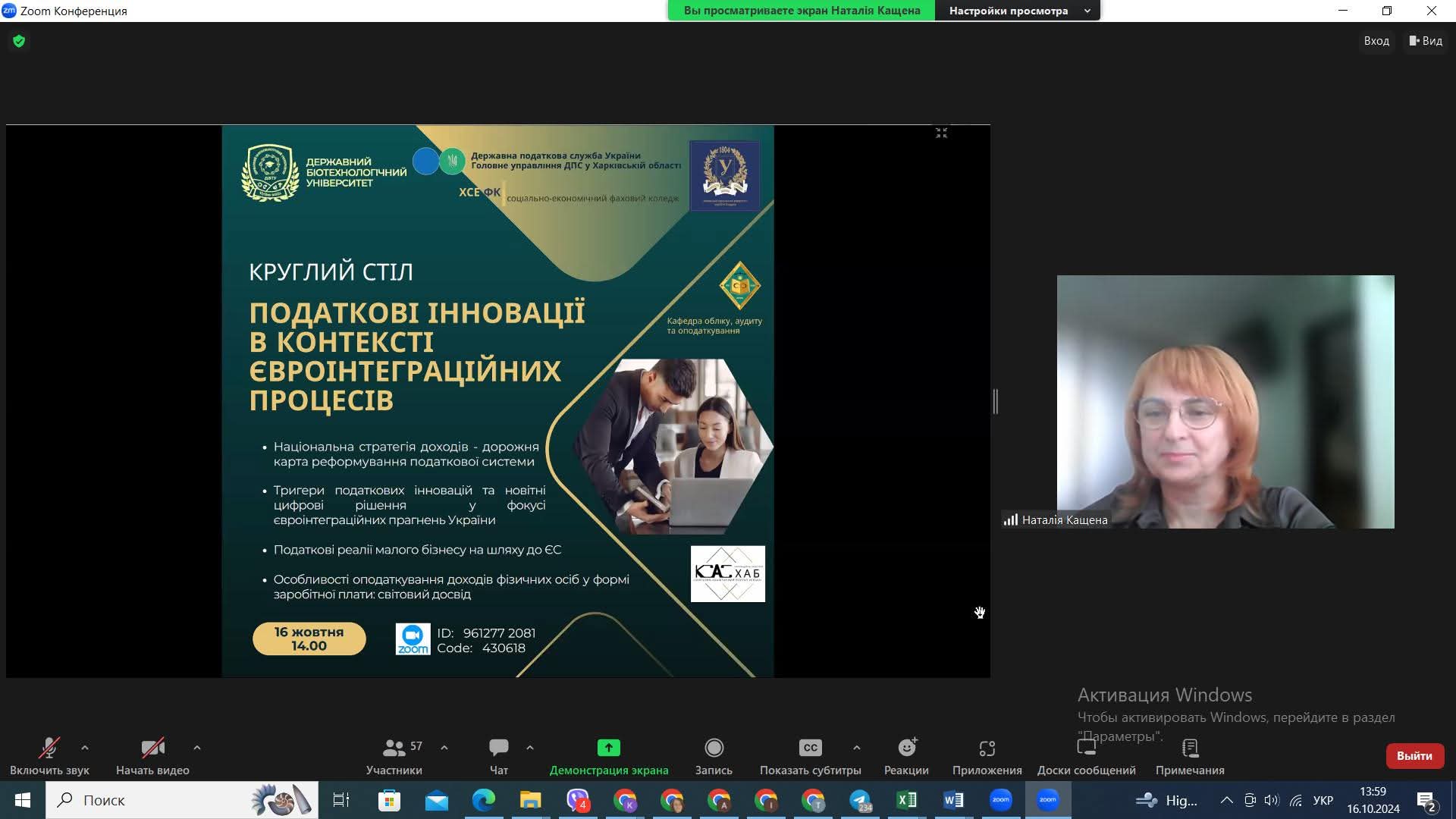Open the Настройки просмотра dropdown
1456x819 pixels.
1018,11
